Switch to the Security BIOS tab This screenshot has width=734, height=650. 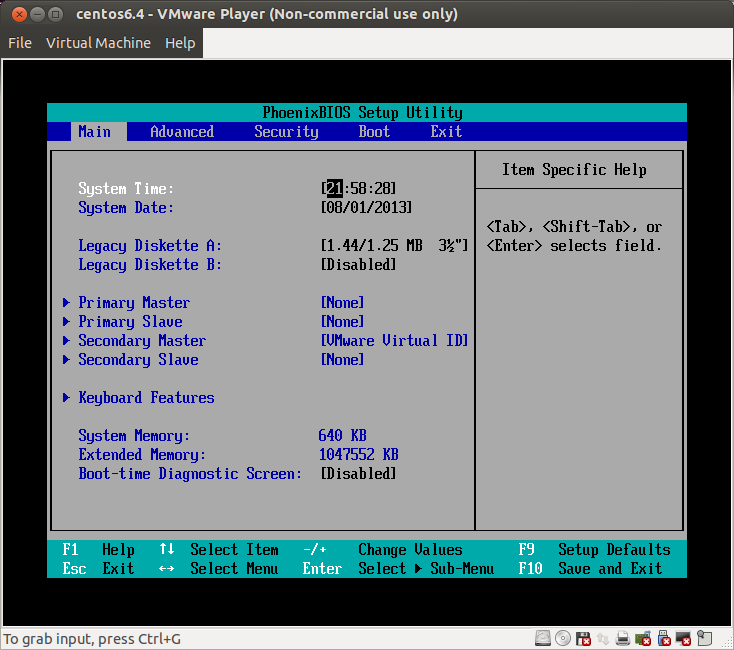286,131
